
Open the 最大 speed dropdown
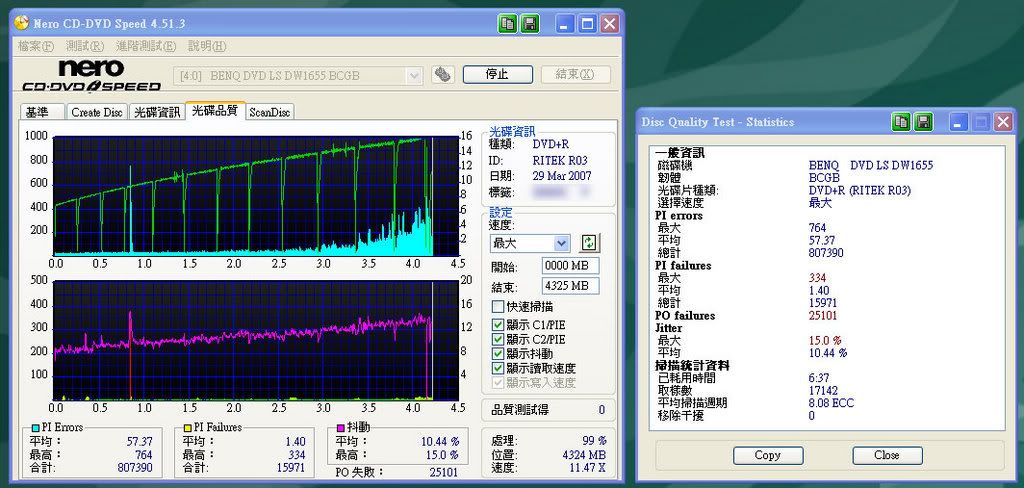[561, 243]
